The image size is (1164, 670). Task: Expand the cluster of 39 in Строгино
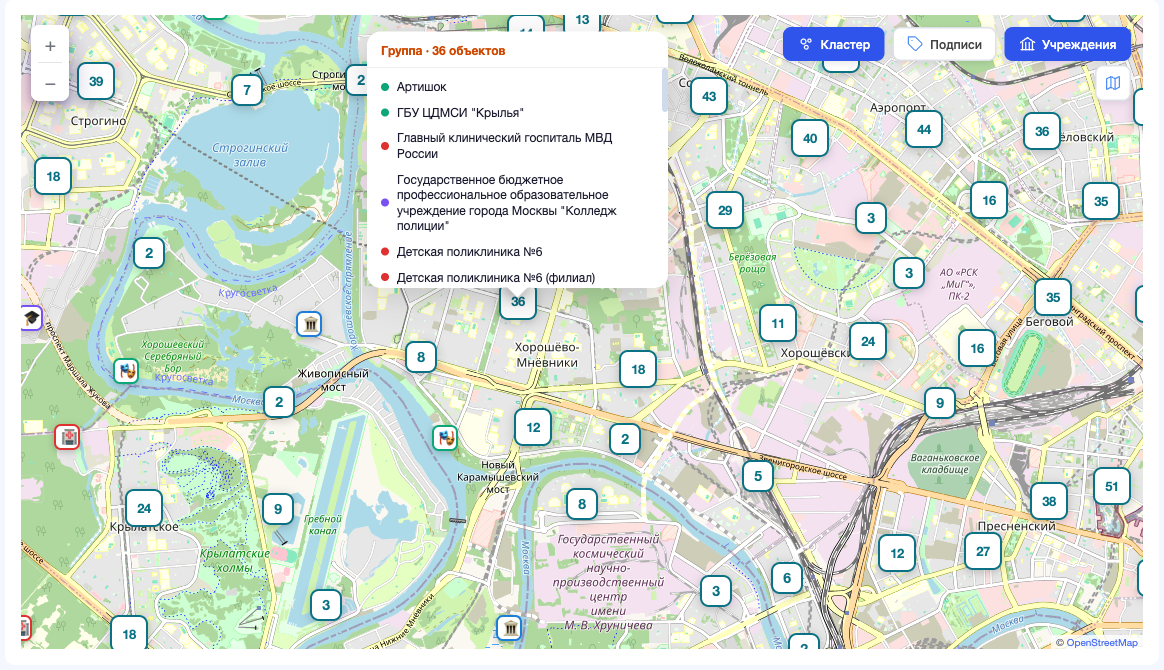point(96,82)
